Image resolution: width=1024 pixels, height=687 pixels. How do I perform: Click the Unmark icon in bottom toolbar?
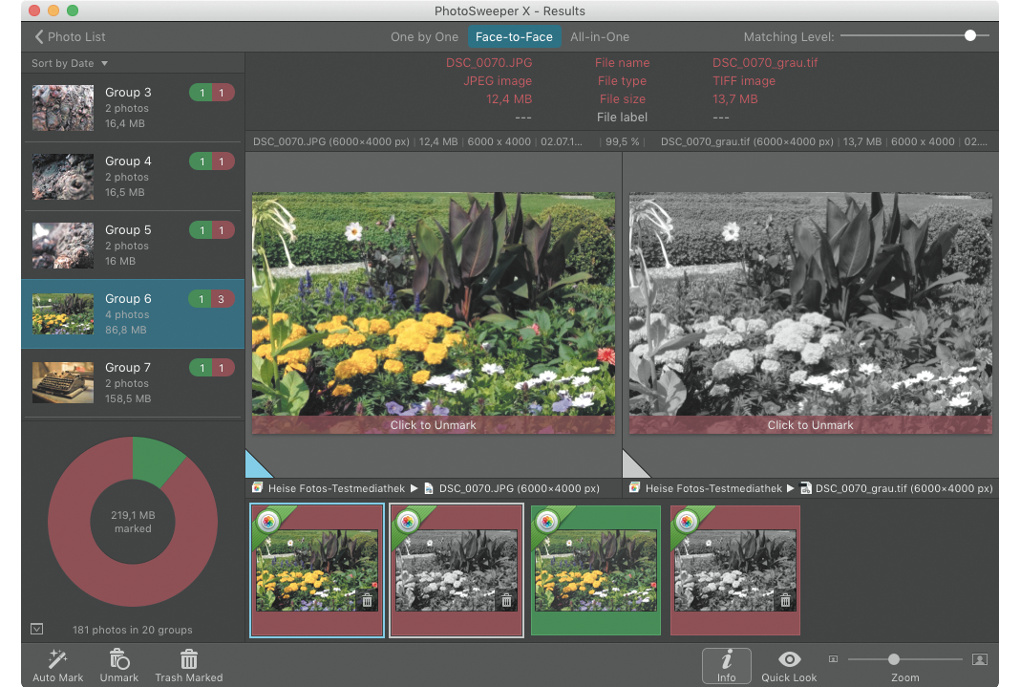point(119,659)
